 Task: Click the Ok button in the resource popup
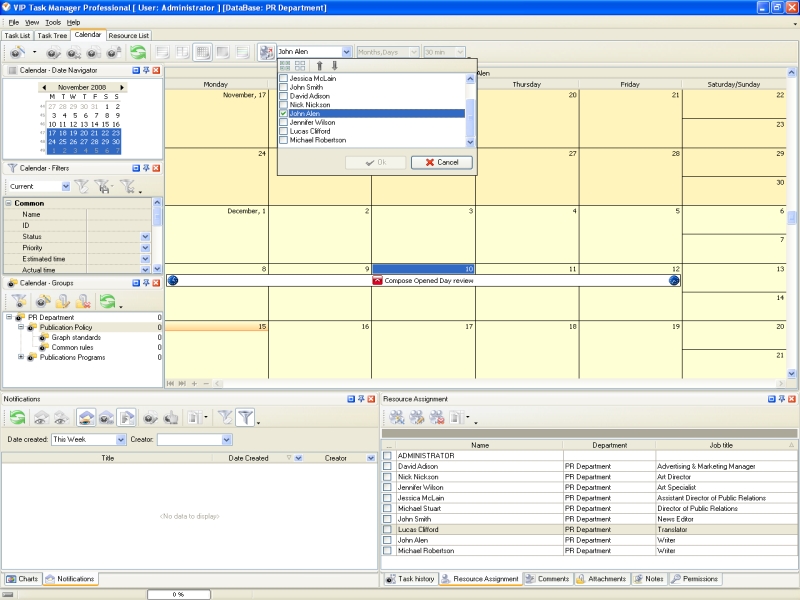(376, 162)
